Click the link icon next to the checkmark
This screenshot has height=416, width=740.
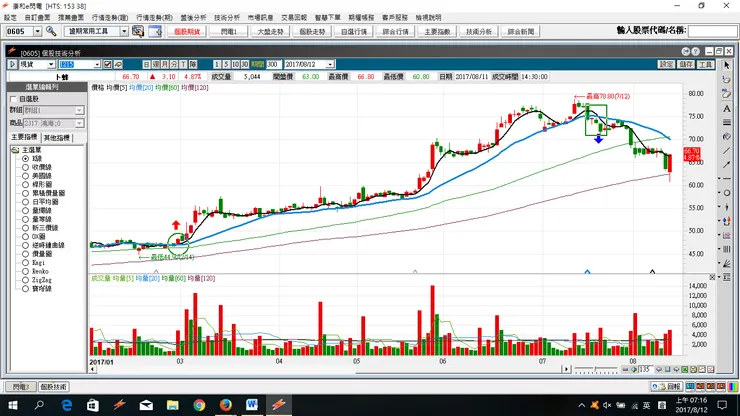(x=118, y=64)
